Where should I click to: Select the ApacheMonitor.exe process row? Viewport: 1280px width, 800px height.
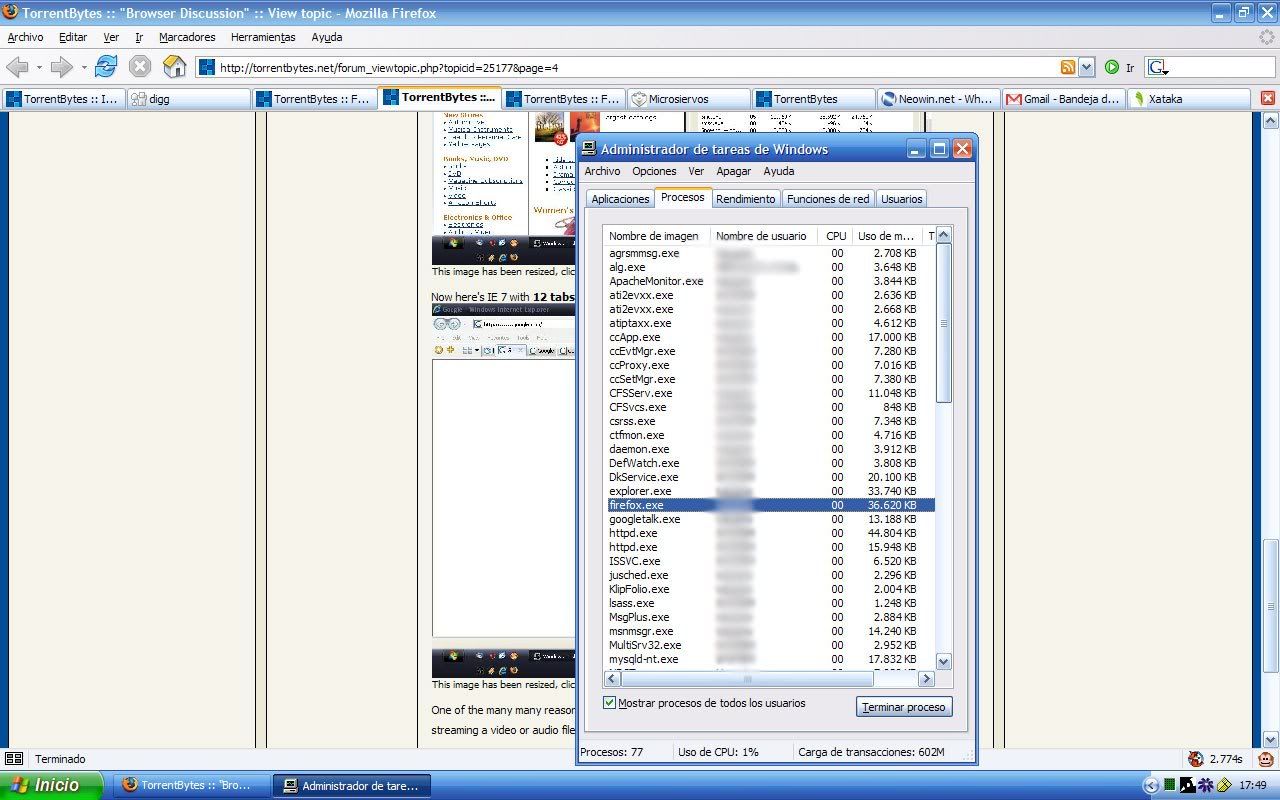pyautogui.click(x=770, y=281)
